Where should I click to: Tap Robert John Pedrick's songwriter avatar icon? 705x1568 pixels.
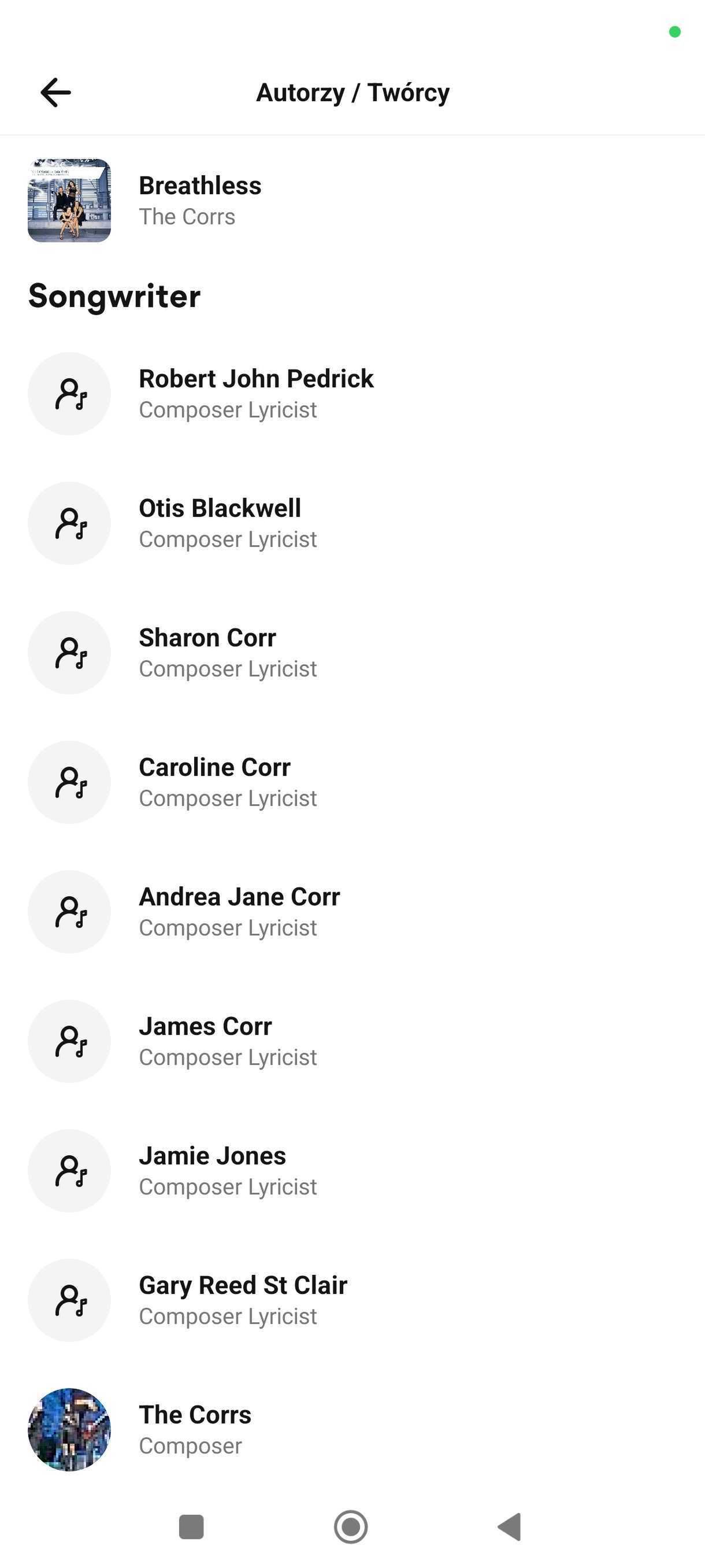tap(69, 394)
